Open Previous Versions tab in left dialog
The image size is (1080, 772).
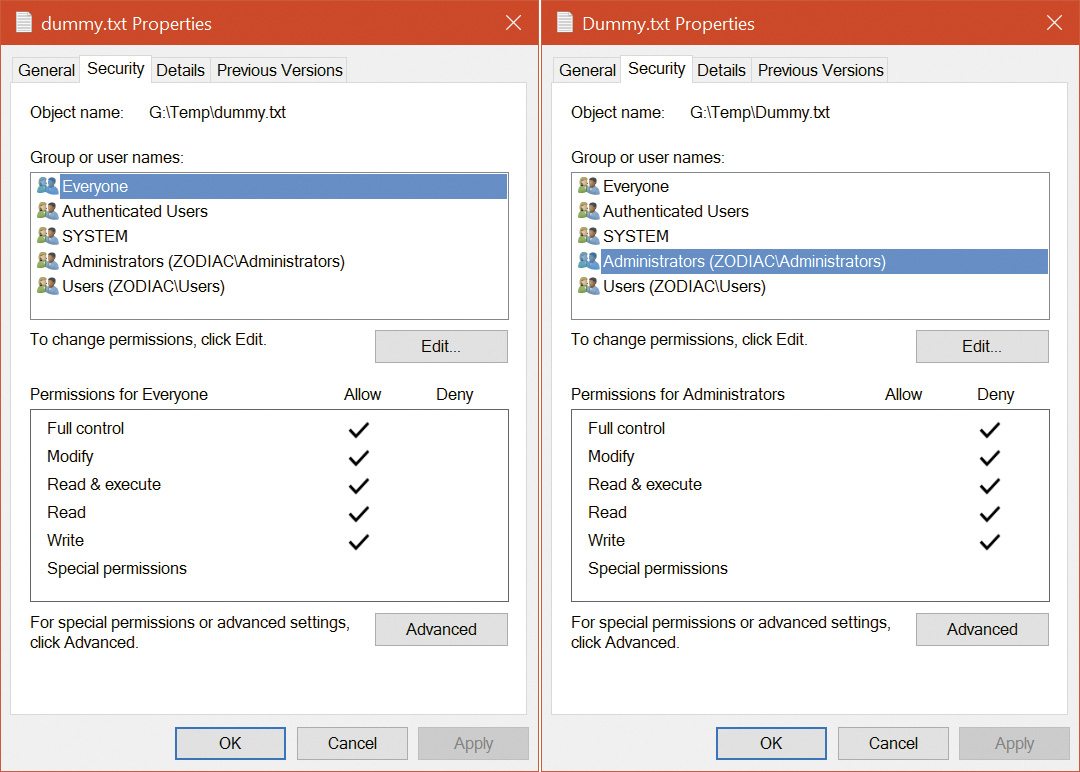279,70
